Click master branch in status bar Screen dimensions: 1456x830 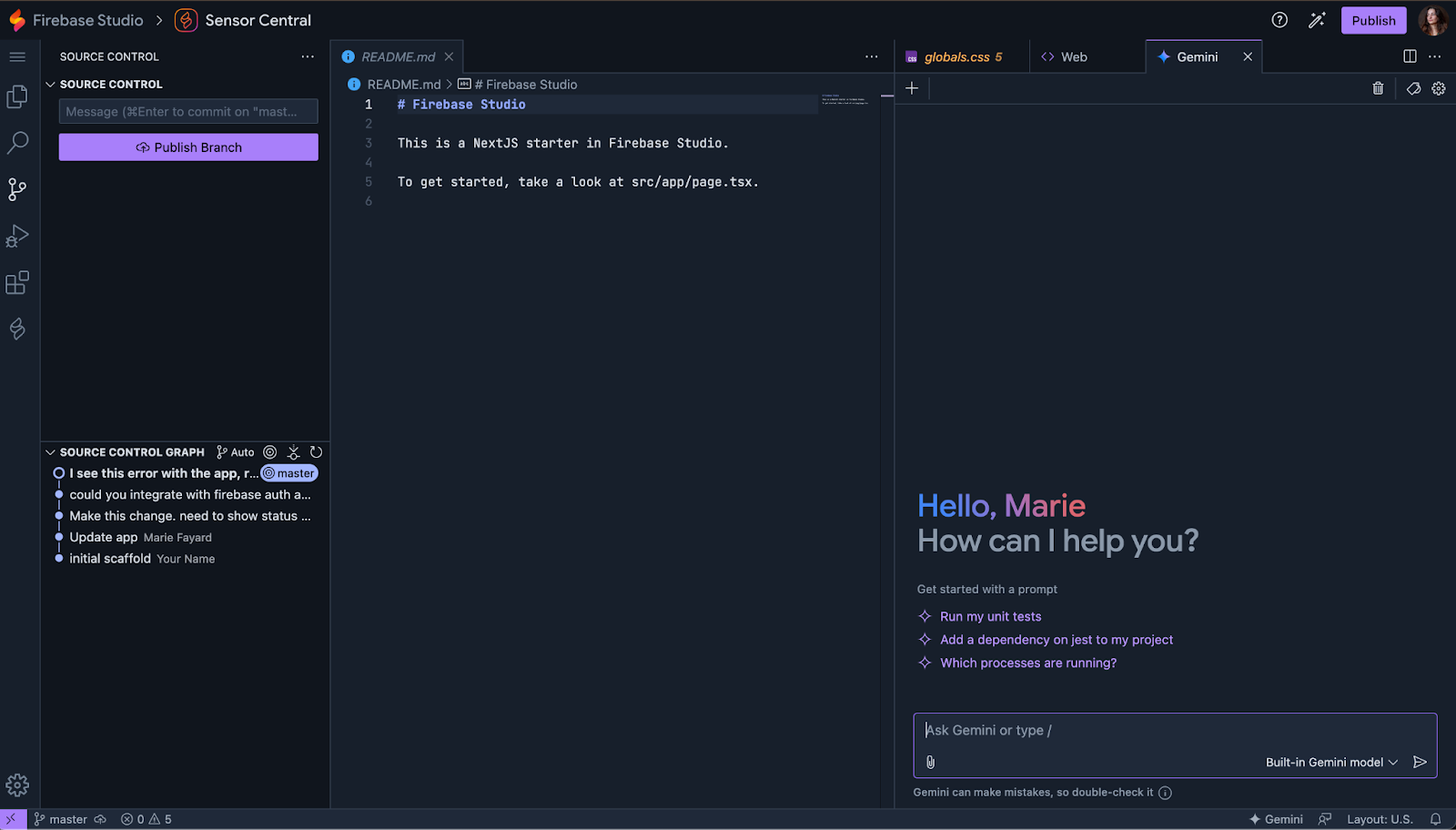pos(60,819)
